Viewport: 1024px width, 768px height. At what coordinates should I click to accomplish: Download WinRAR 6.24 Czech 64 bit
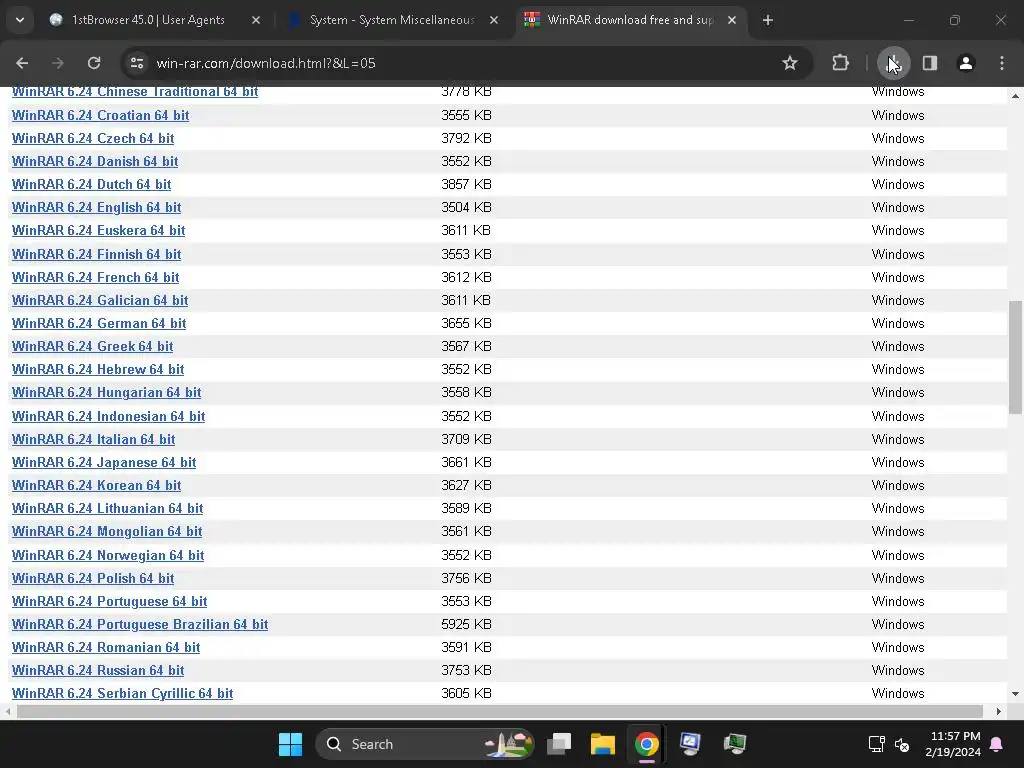click(93, 138)
